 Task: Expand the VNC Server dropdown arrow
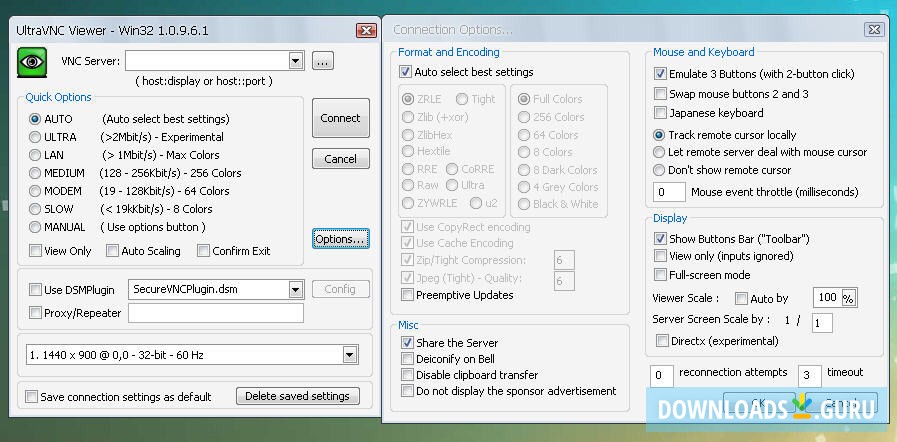click(295, 61)
